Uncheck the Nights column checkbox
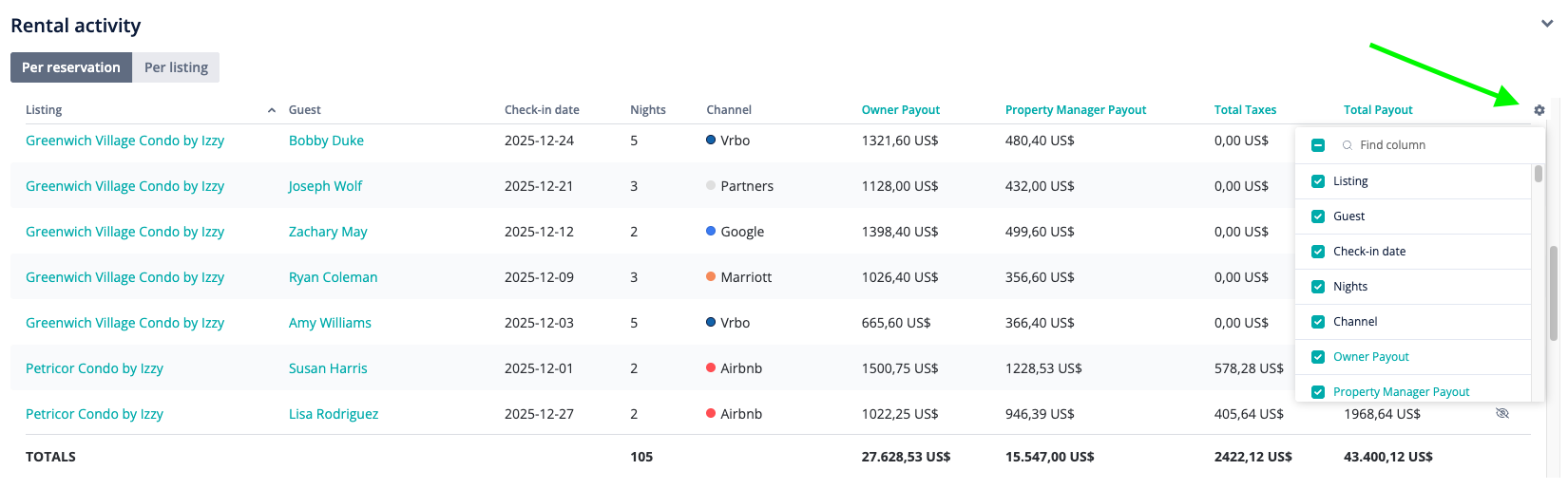1568x489 pixels. pos(1318,287)
